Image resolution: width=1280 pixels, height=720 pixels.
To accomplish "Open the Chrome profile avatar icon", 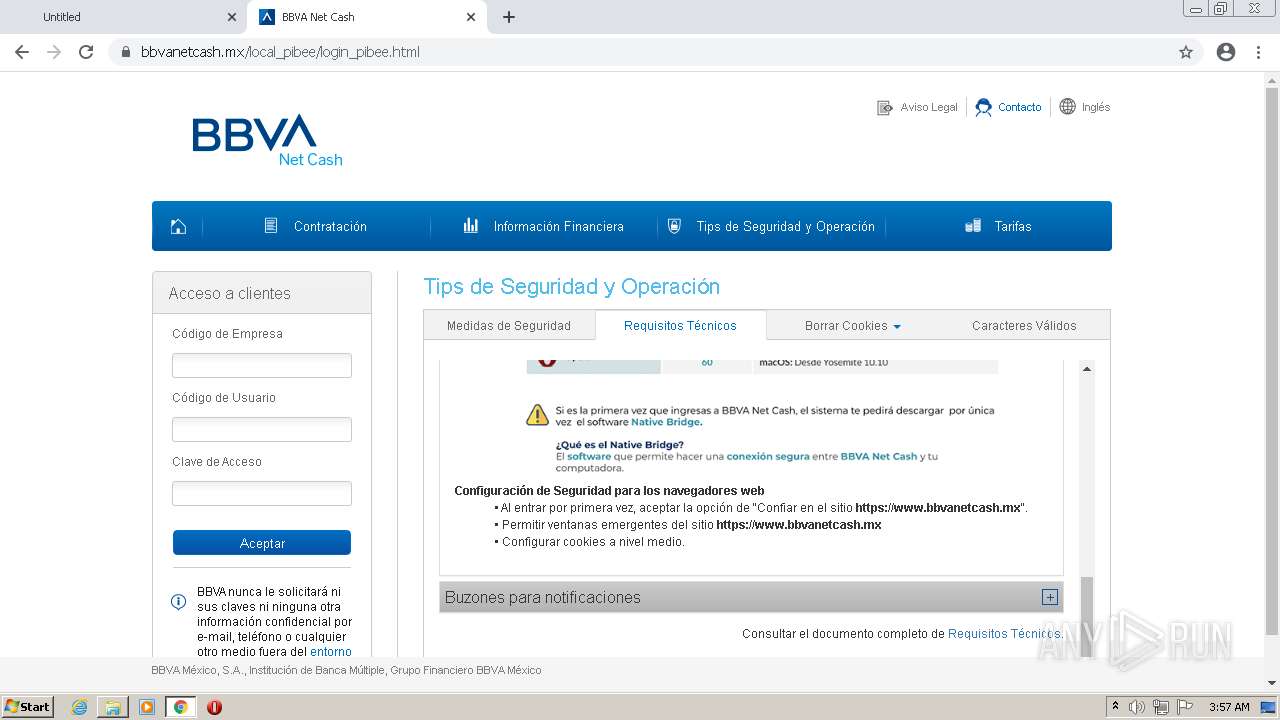I will point(1226,52).
